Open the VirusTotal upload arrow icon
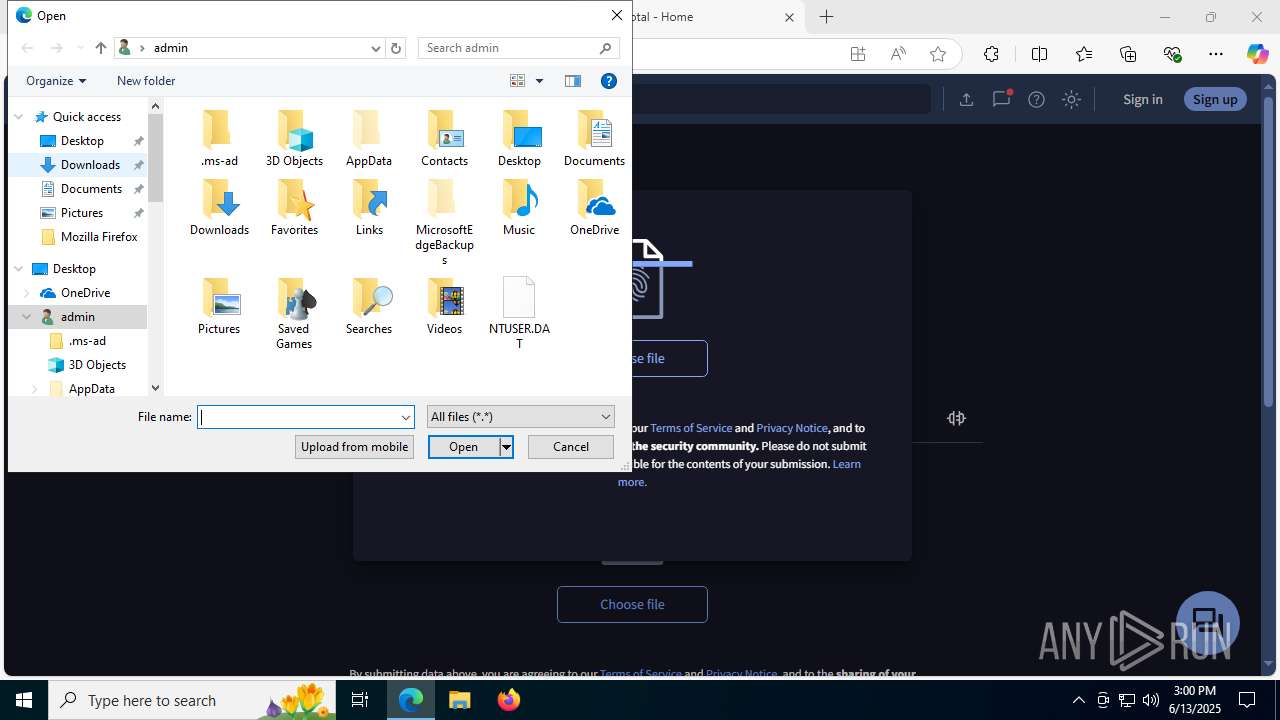Image resolution: width=1280 pixels, height=720 pixels. (x=966, y=99)
